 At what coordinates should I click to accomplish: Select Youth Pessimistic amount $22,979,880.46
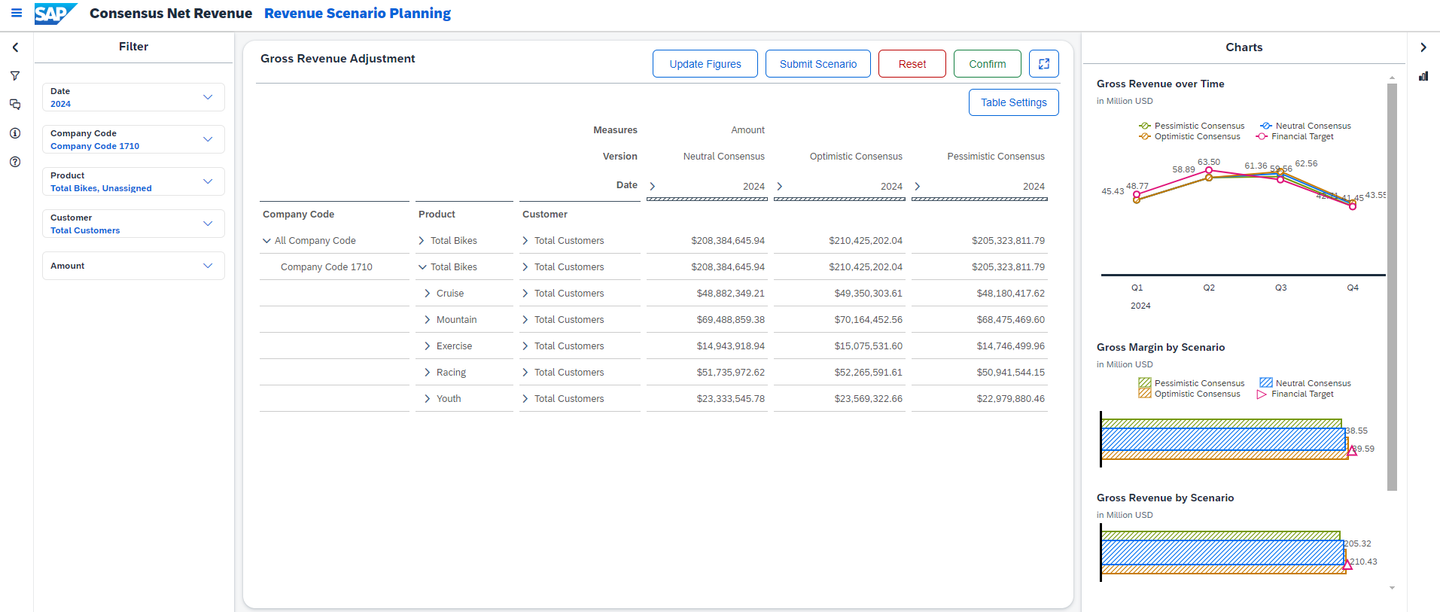(1008, 399)
